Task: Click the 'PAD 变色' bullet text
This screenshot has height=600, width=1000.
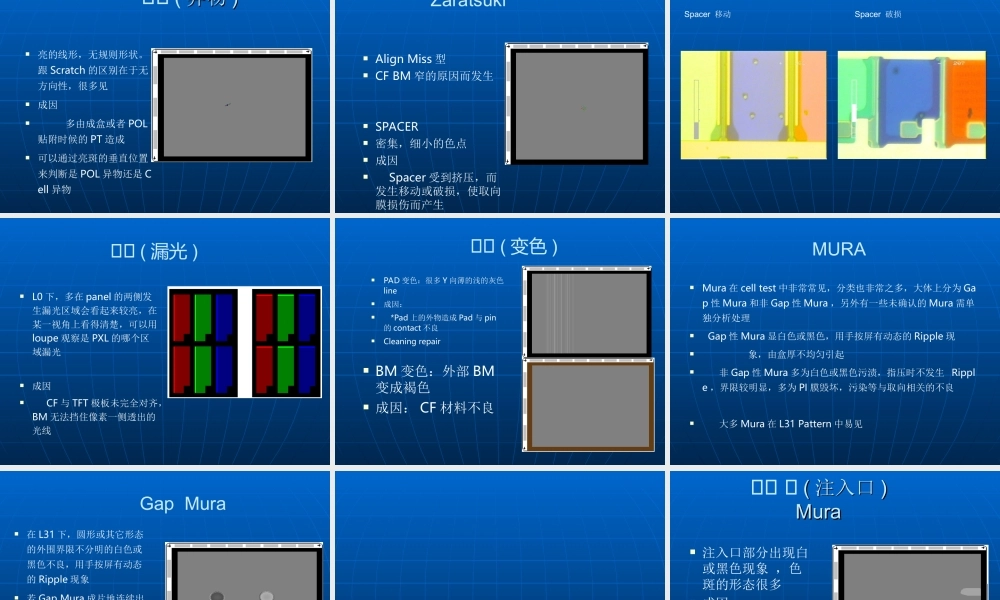Action: click(x=443, y=285)
